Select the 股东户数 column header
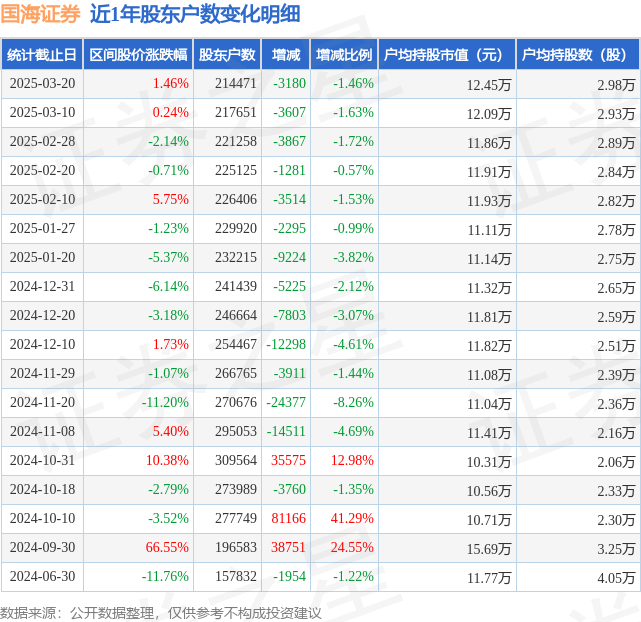 click(227, 54)
